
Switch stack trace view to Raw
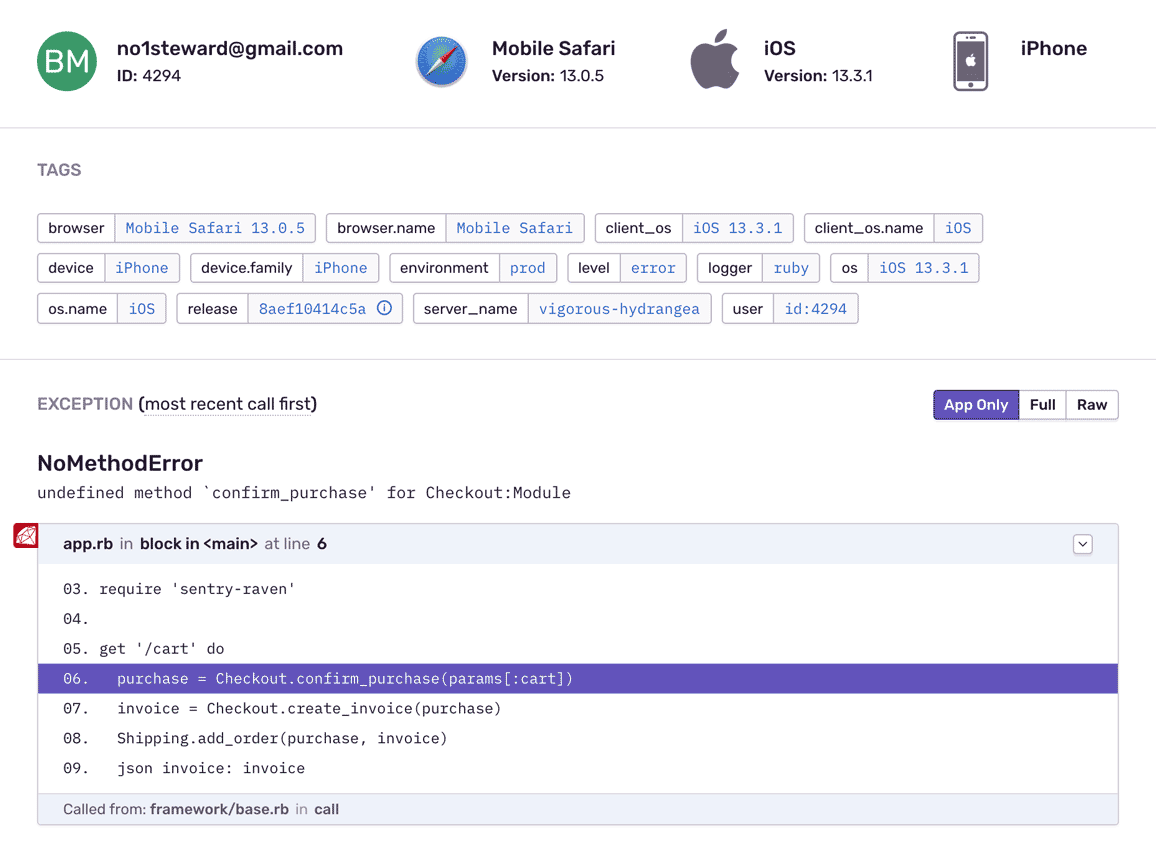1091,405
